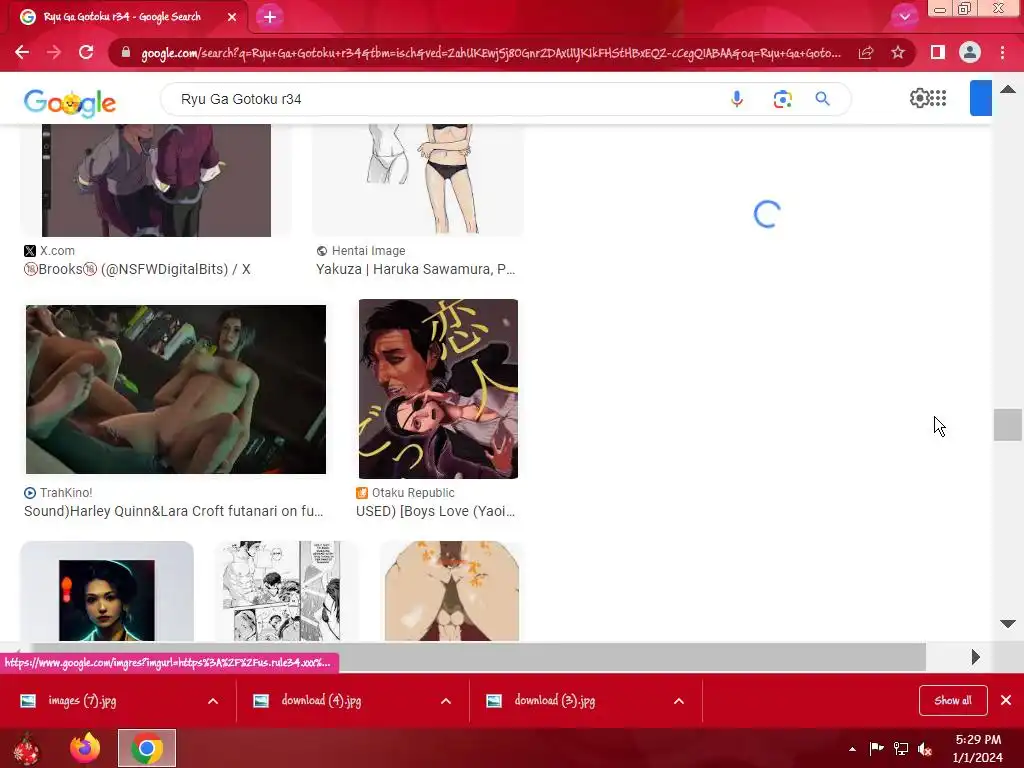Go to Google home via the logo
The width and height of the screenshot is (1024, 768).
coord(70,102)
